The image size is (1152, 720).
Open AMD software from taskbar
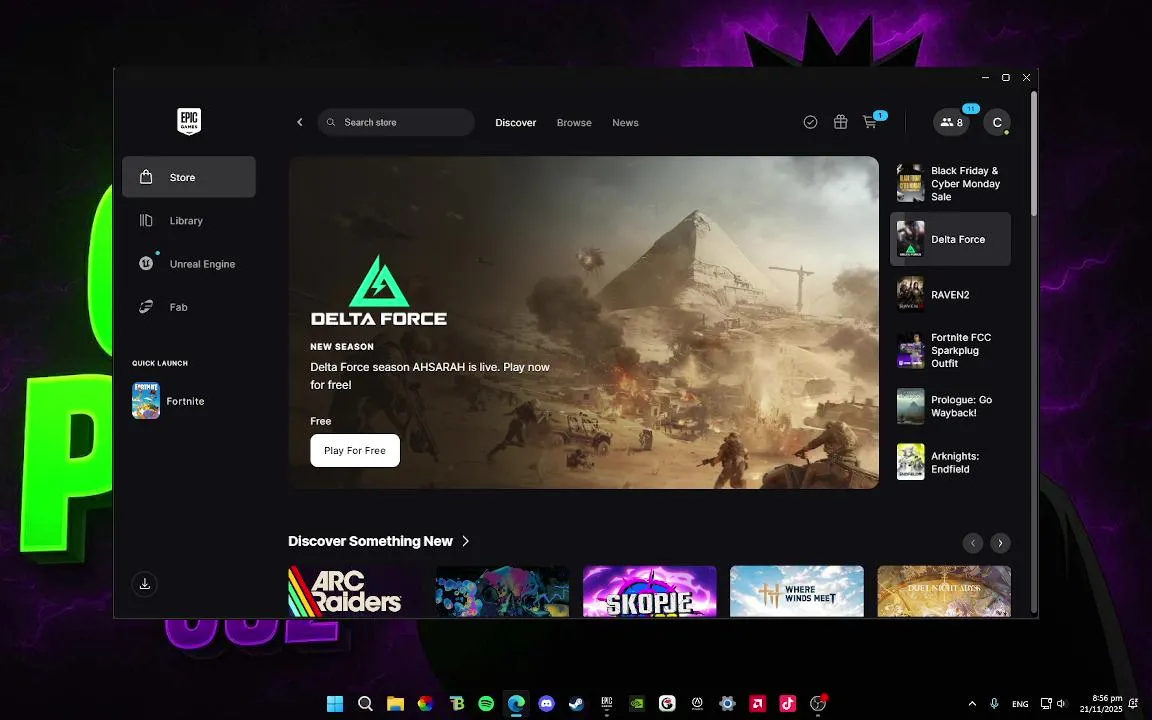tap(757, 703)
